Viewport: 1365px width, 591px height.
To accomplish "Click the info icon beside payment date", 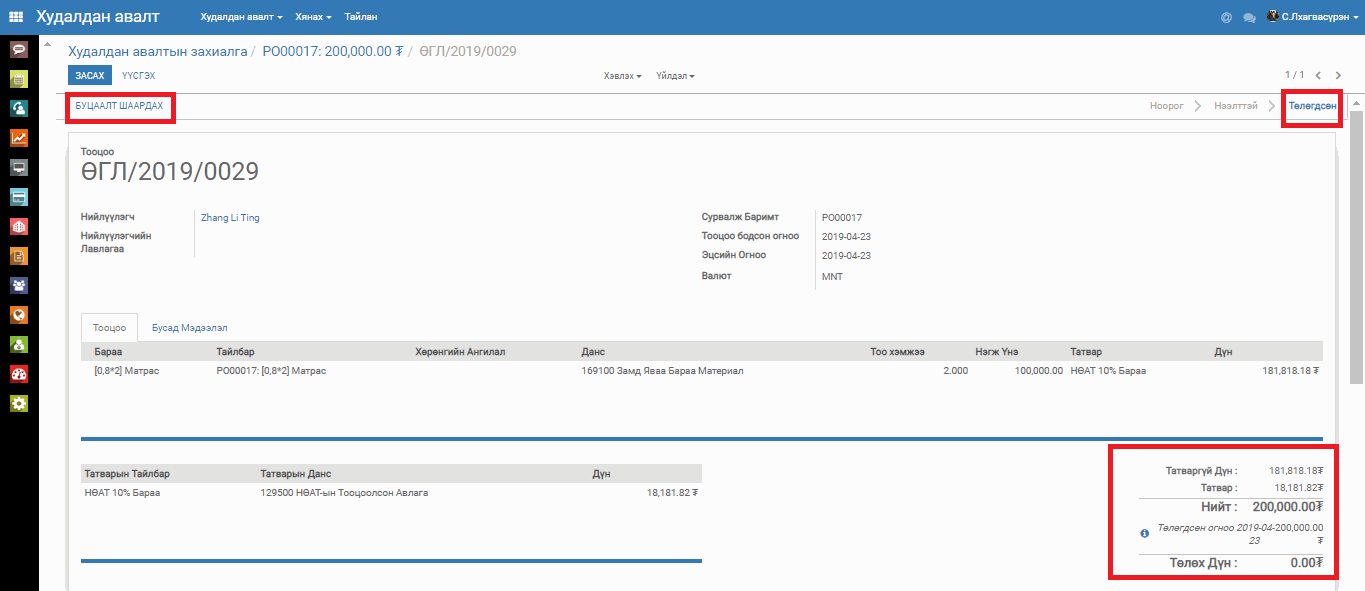I will pyautogui.click(x=1145, y=534).
